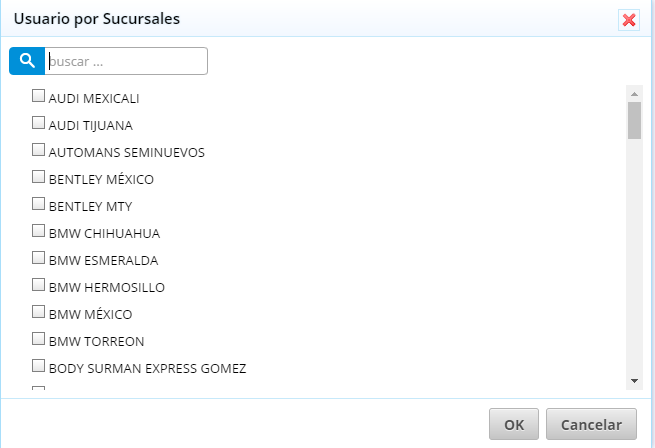Tick AUTOMANS SEMINUEVOS checkbox
The width and height of the screenshot is (655, 448).
pyautogui.click(x=38, y=150)
